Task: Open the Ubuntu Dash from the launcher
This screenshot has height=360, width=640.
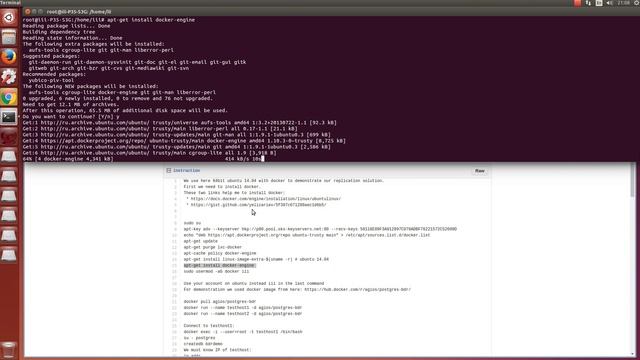Action: click(x=9, y=18)
